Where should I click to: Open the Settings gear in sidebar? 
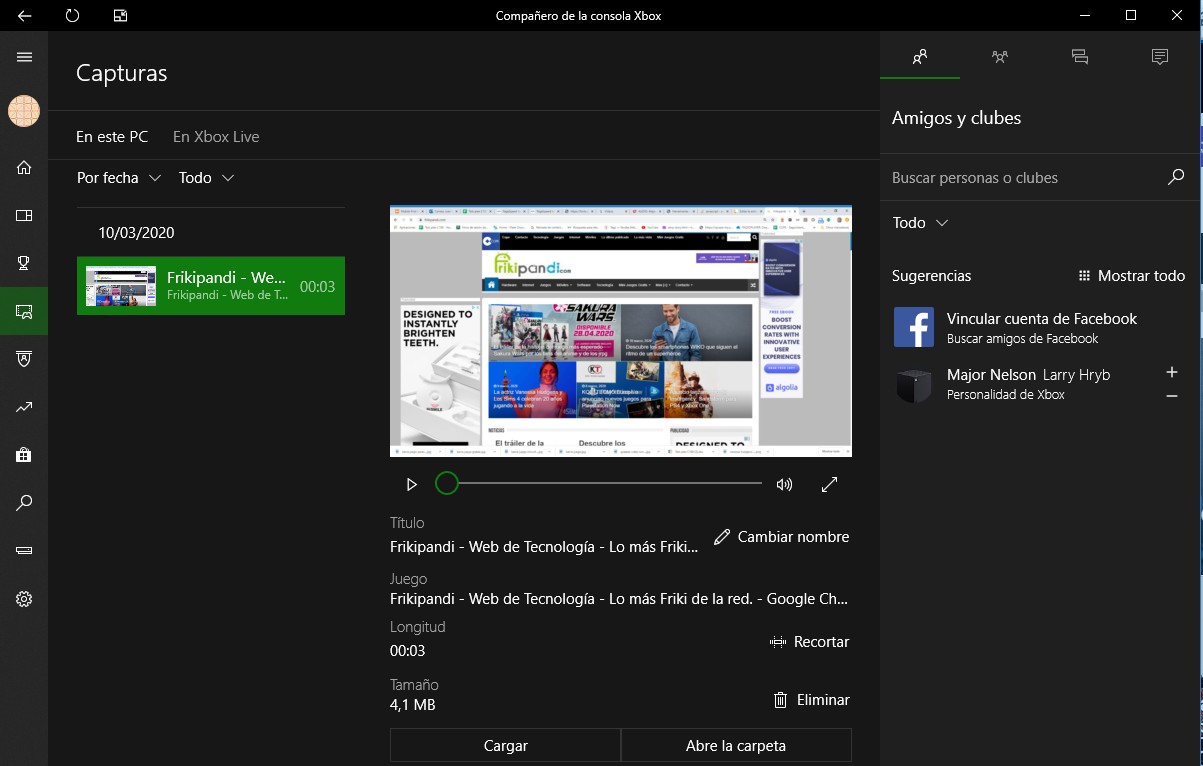[24, 599]
